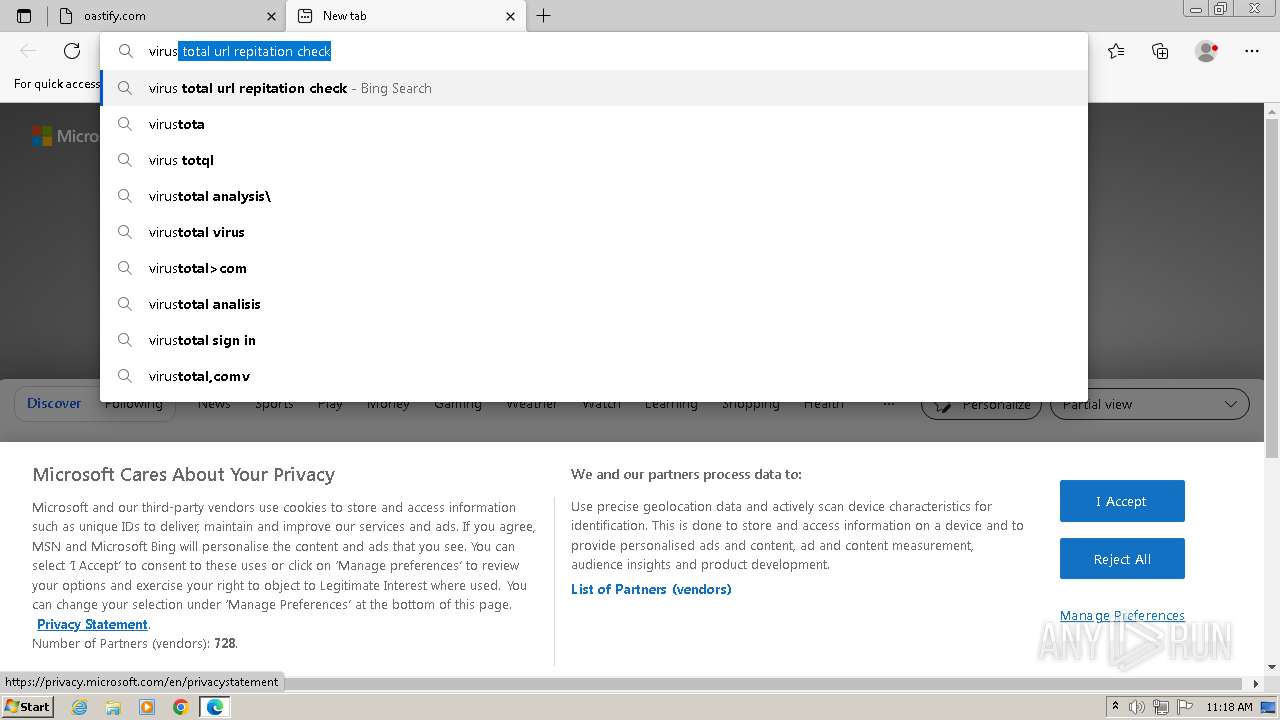
Task: Select the 'virustota' suggestion
Action: pyautogui.click(x=594, y=124)
